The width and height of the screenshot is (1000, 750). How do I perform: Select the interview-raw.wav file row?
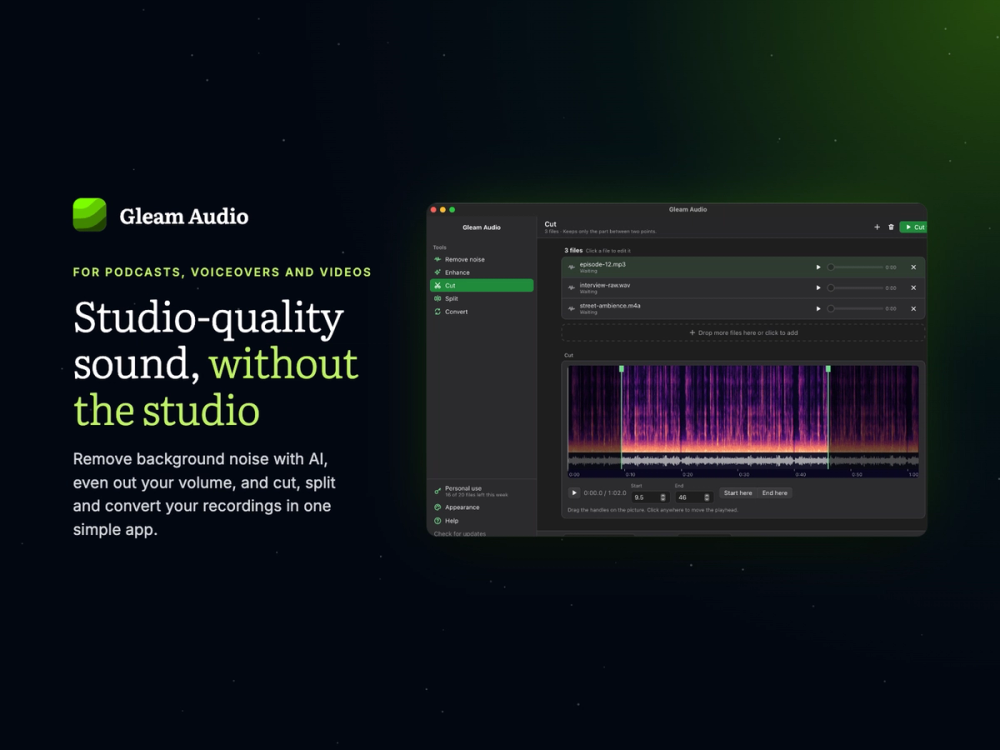[743, 288]
